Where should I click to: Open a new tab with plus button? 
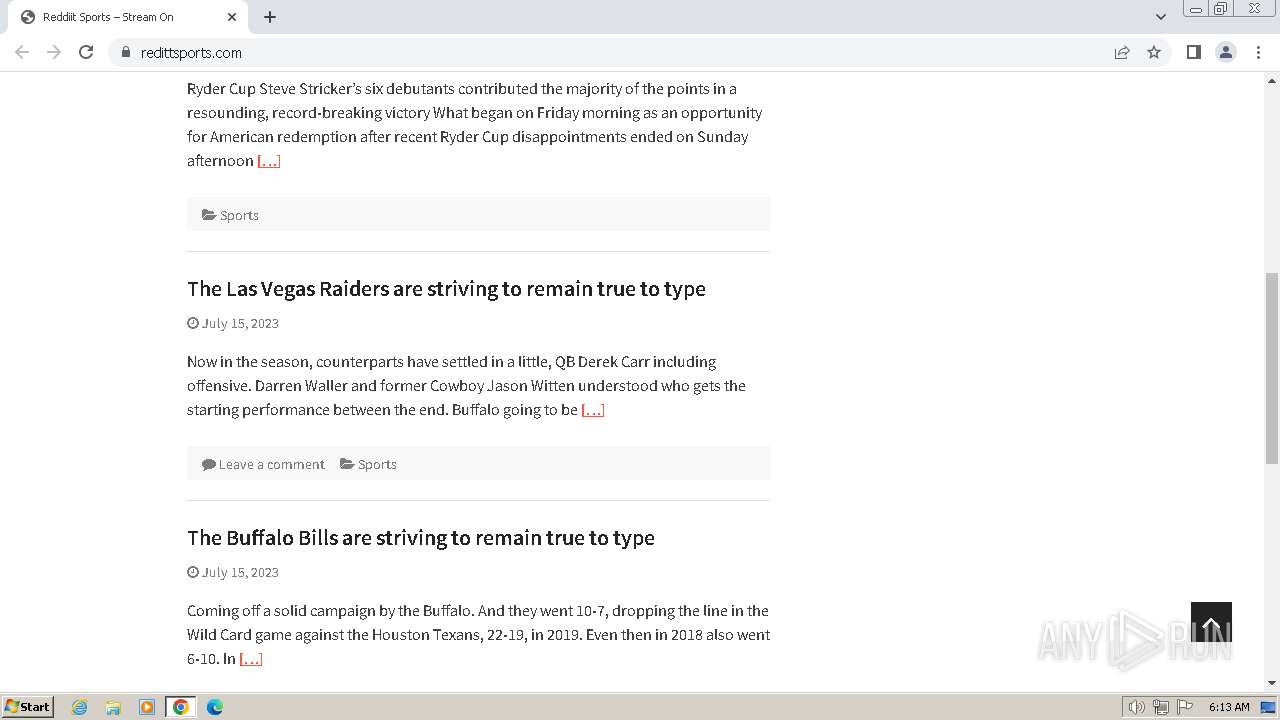(270, 17)
